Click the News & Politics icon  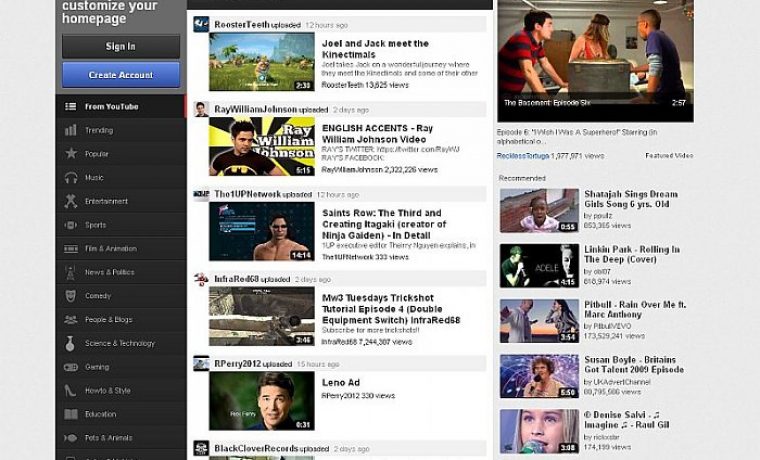(71, 272)
